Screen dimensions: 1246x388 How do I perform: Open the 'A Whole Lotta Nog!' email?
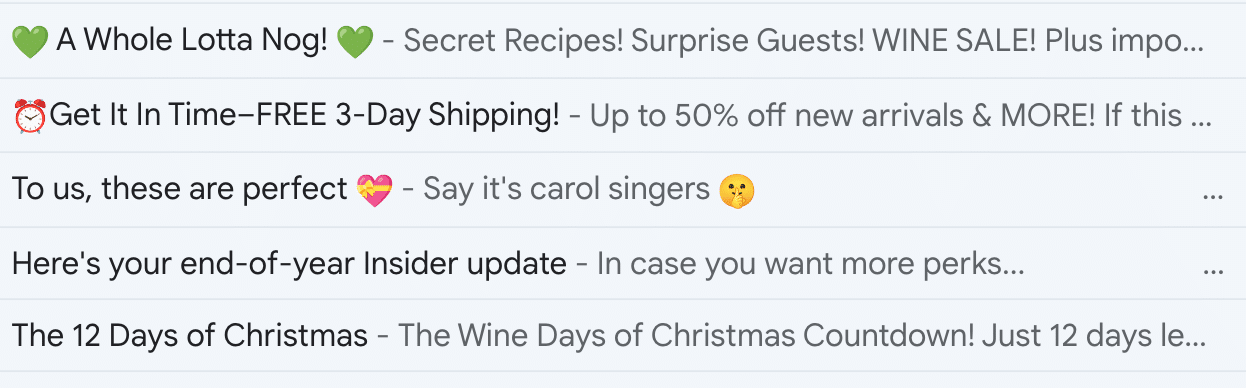(623, 41)
